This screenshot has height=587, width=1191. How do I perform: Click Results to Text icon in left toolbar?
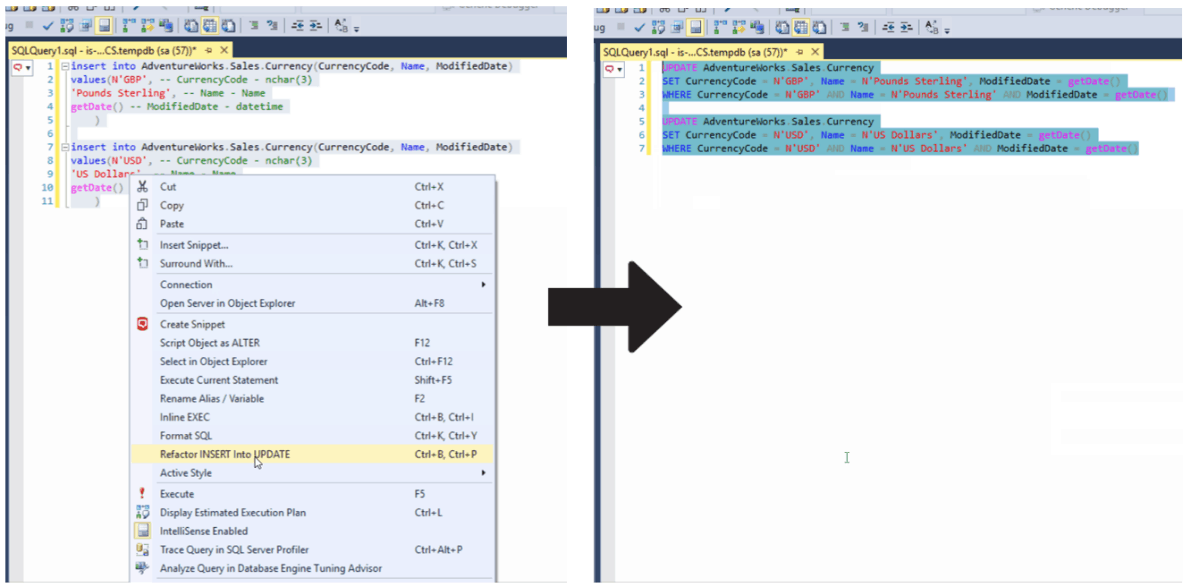[x=191, y=26]
